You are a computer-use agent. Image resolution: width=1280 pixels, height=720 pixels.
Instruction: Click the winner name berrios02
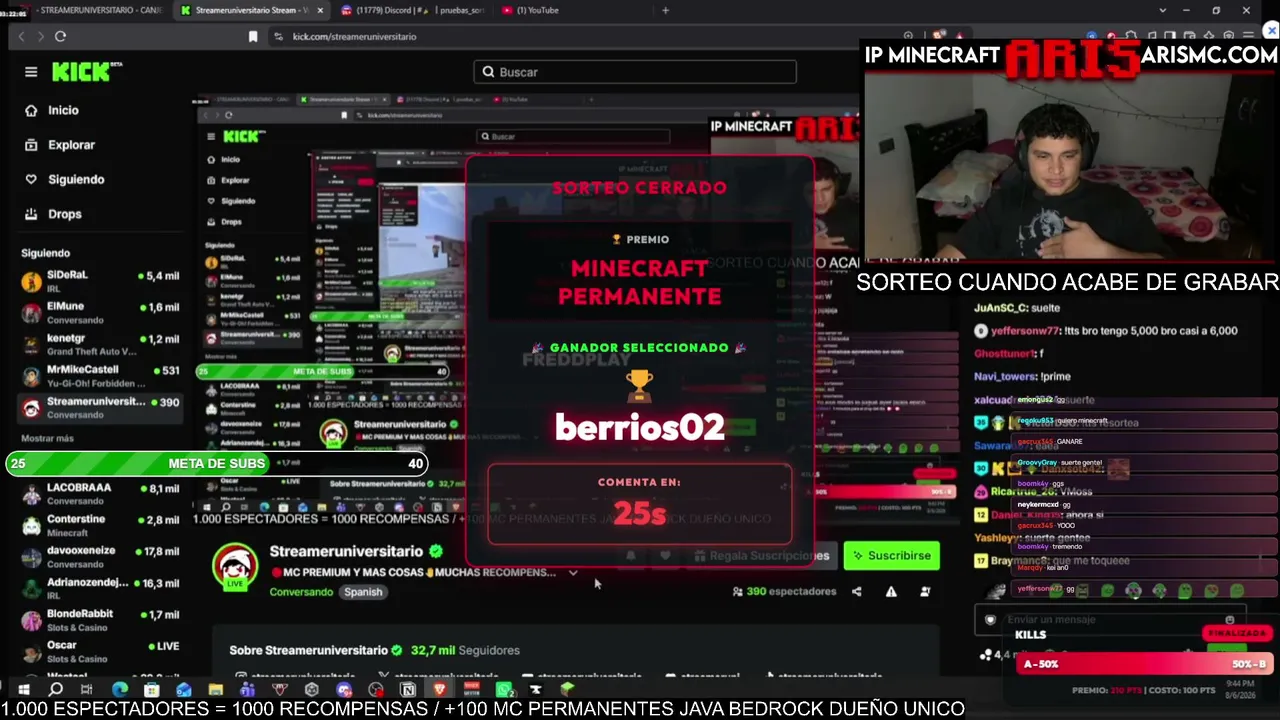point(640,427)
